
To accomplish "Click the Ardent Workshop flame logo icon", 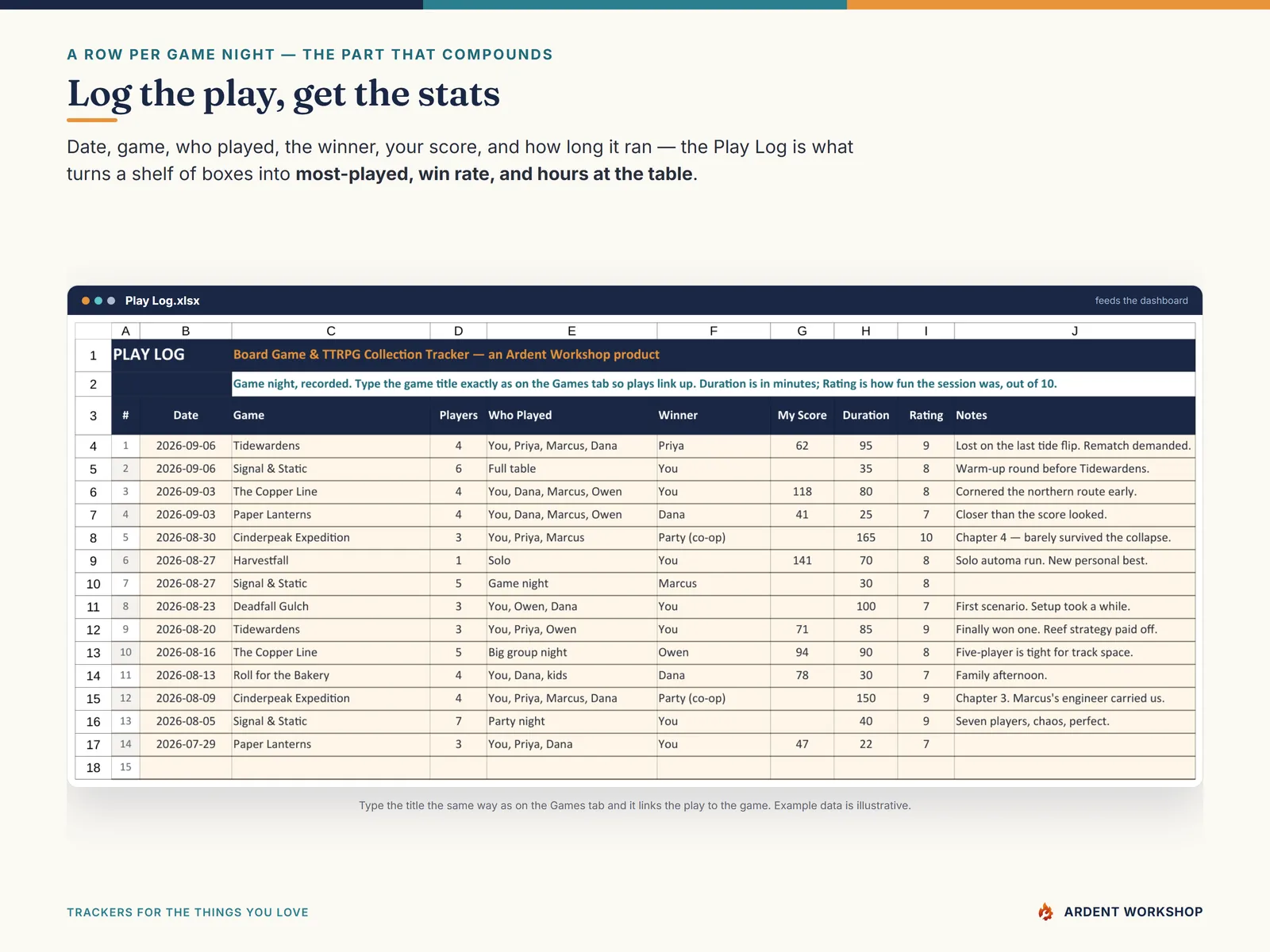I will click(x=1046, y=912).
